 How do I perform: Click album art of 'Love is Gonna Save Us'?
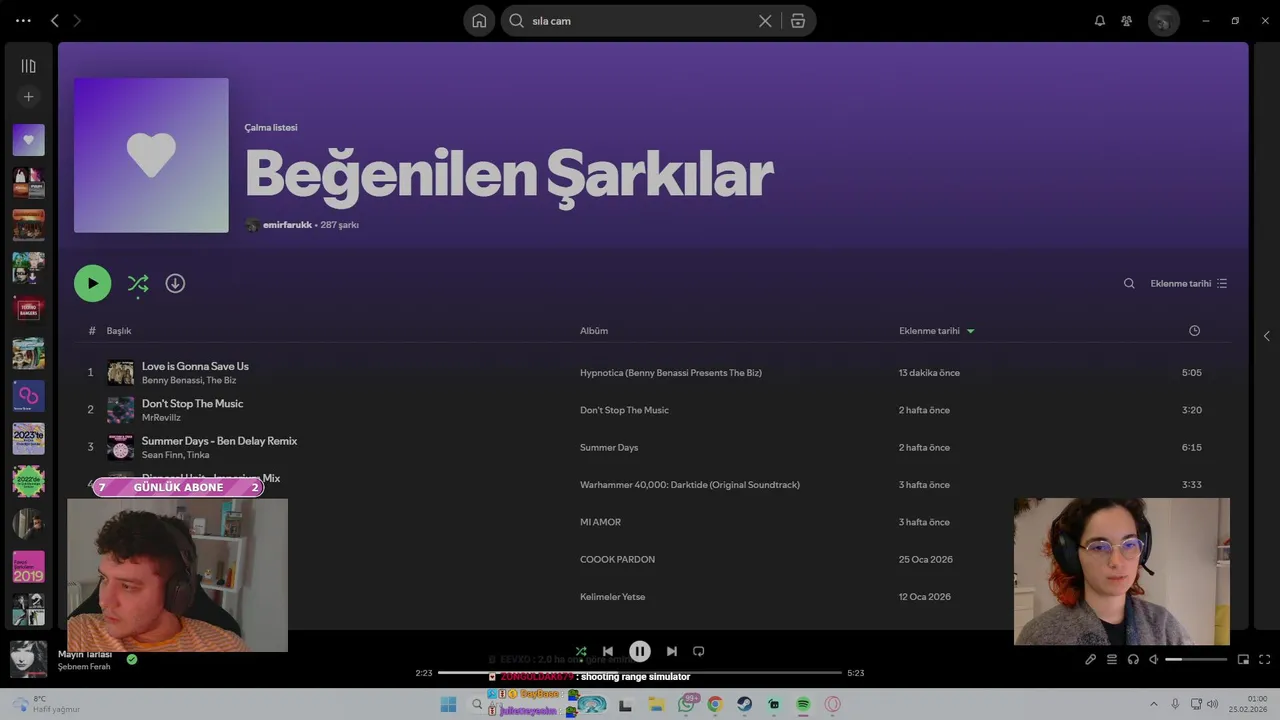pos(120,373)
